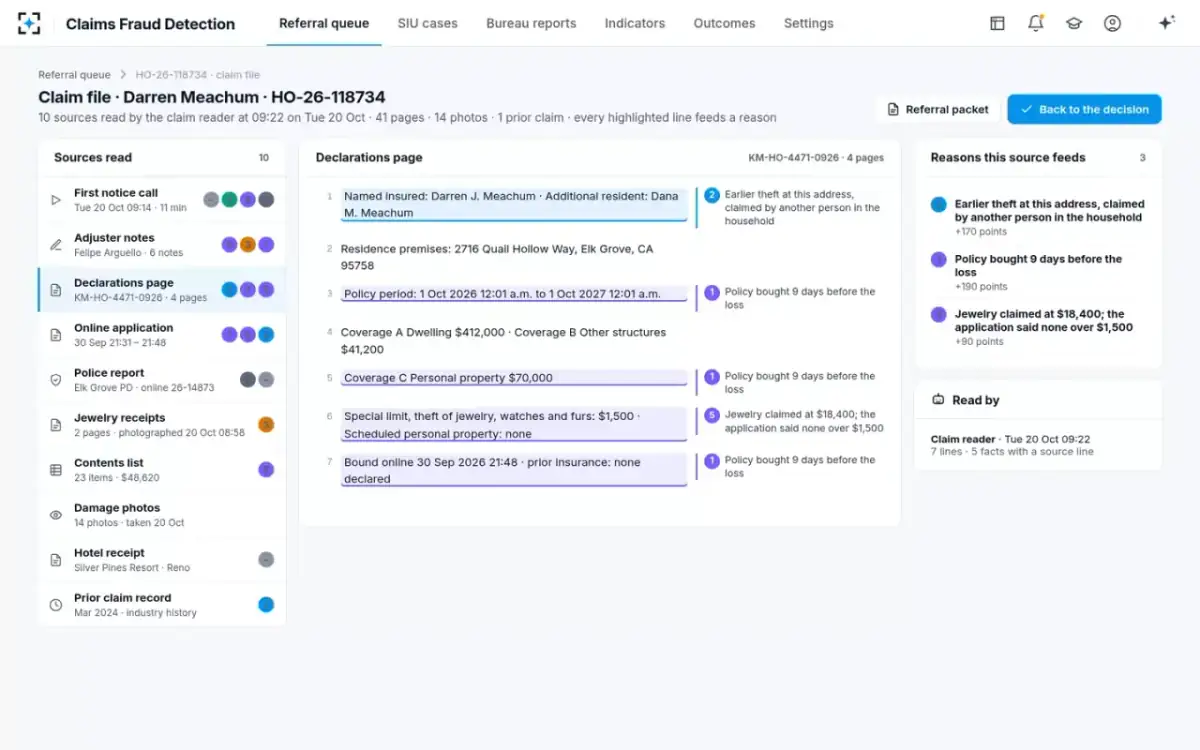
Task: Open the user profile icon
Action: (x=1112, y=23)
